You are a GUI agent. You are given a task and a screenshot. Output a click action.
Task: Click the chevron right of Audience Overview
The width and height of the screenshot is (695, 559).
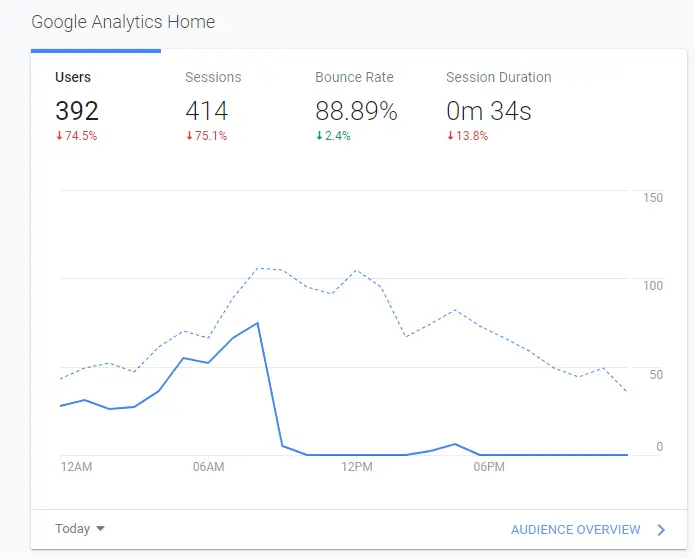tap(661, 530)
